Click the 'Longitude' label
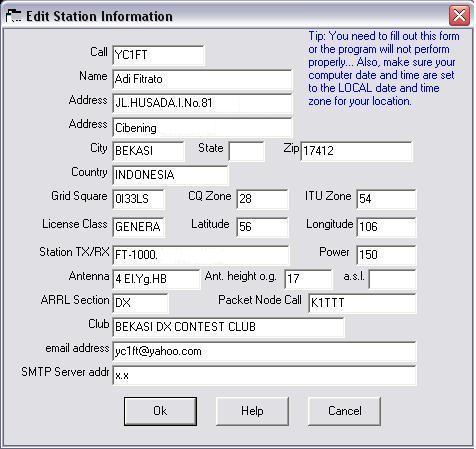Image resolution: width=476 pixels, height=449 pixels. pos(330,224)
